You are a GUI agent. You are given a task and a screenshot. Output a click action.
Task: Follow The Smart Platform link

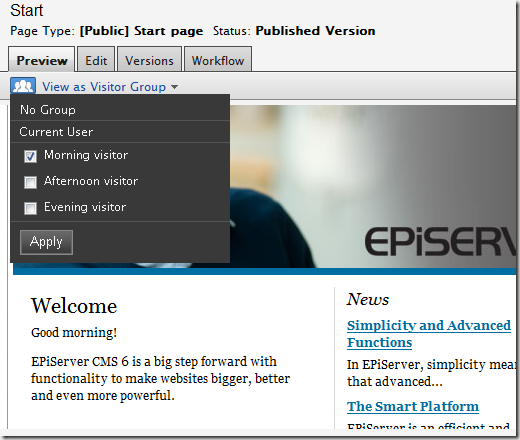[x=413, y=406]
